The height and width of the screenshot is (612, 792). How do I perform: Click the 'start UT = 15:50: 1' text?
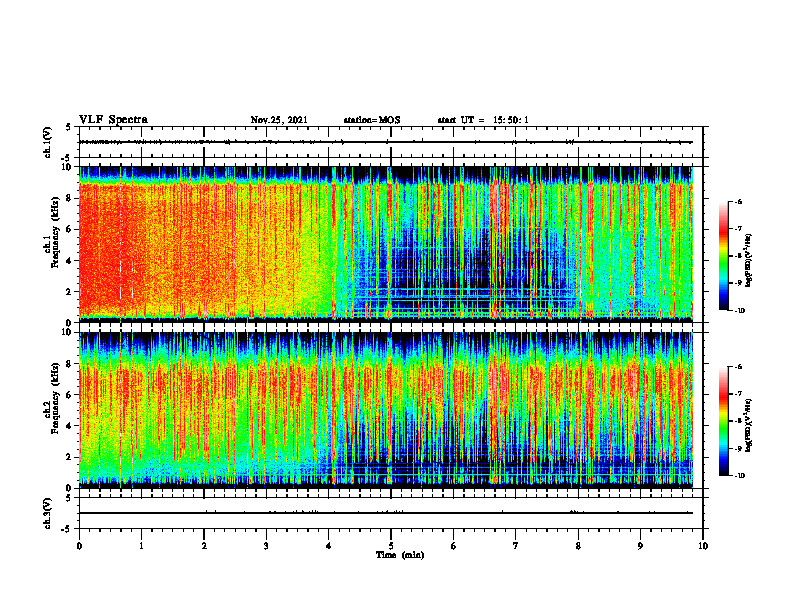click(x=483, y=120)
